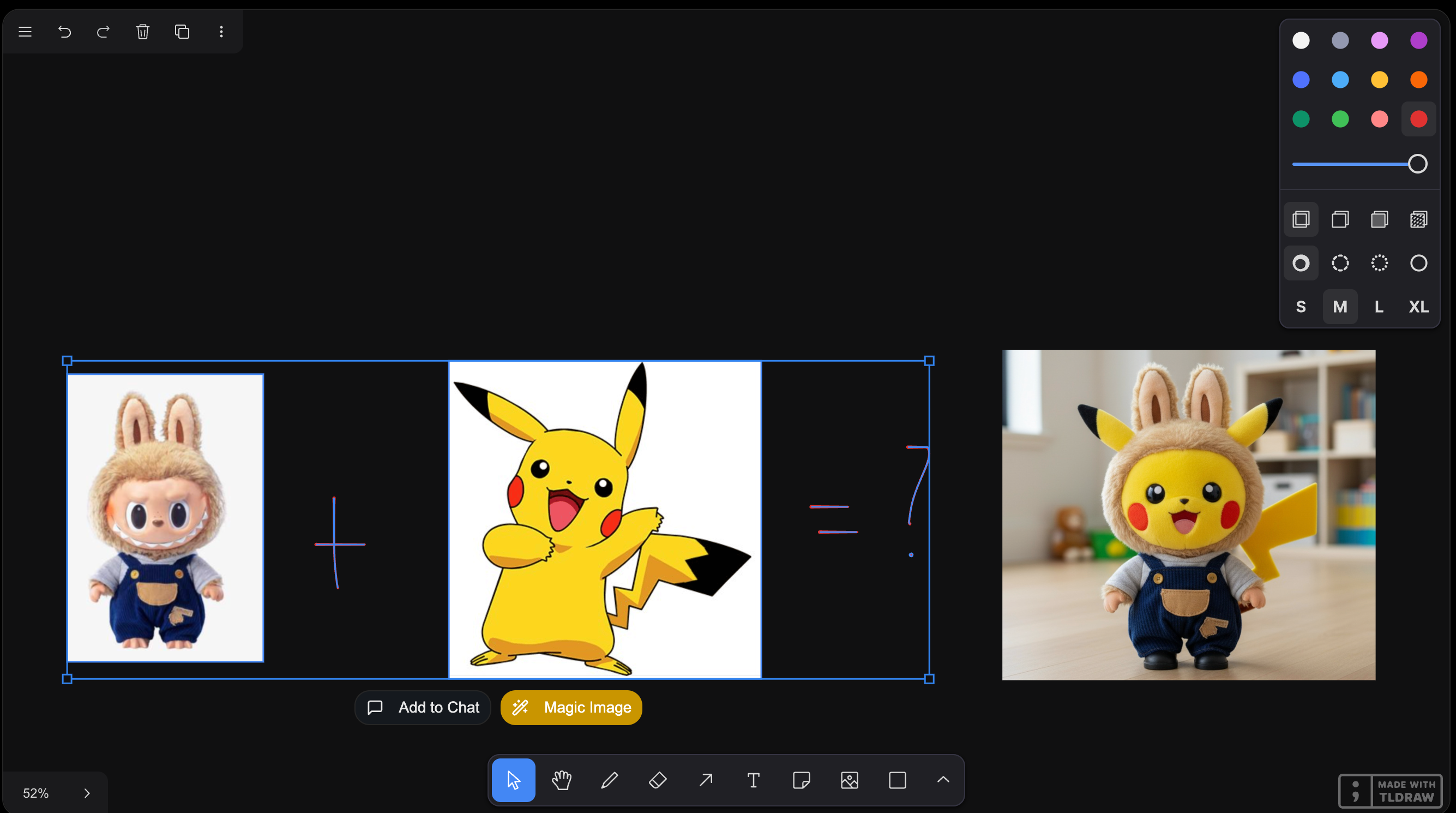Set dash style to draw
This screenshot has height=813, width=1456.
click(1301, 263)
